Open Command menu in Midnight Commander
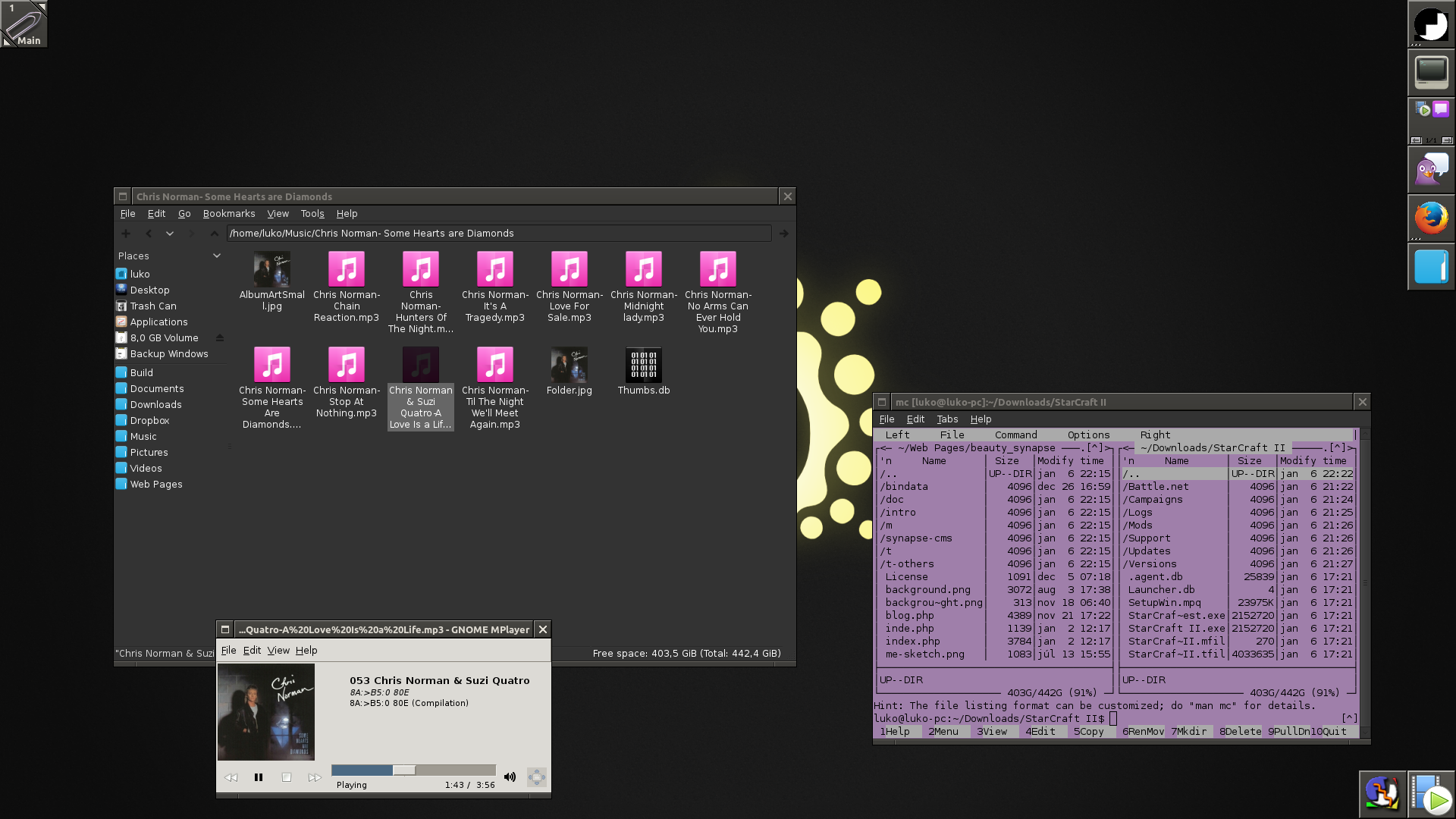The width and height of the screenshot is (1456, 819). click(x=1015, y=435)
